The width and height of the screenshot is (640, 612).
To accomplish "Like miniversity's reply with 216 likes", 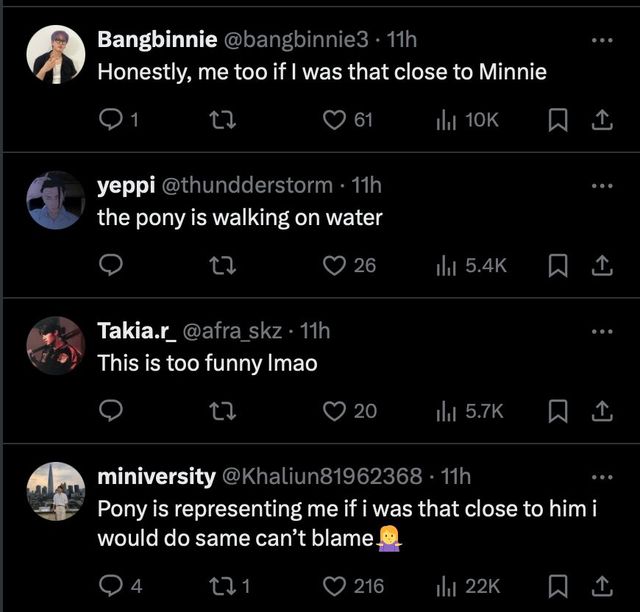I will (x=335, y=586).
